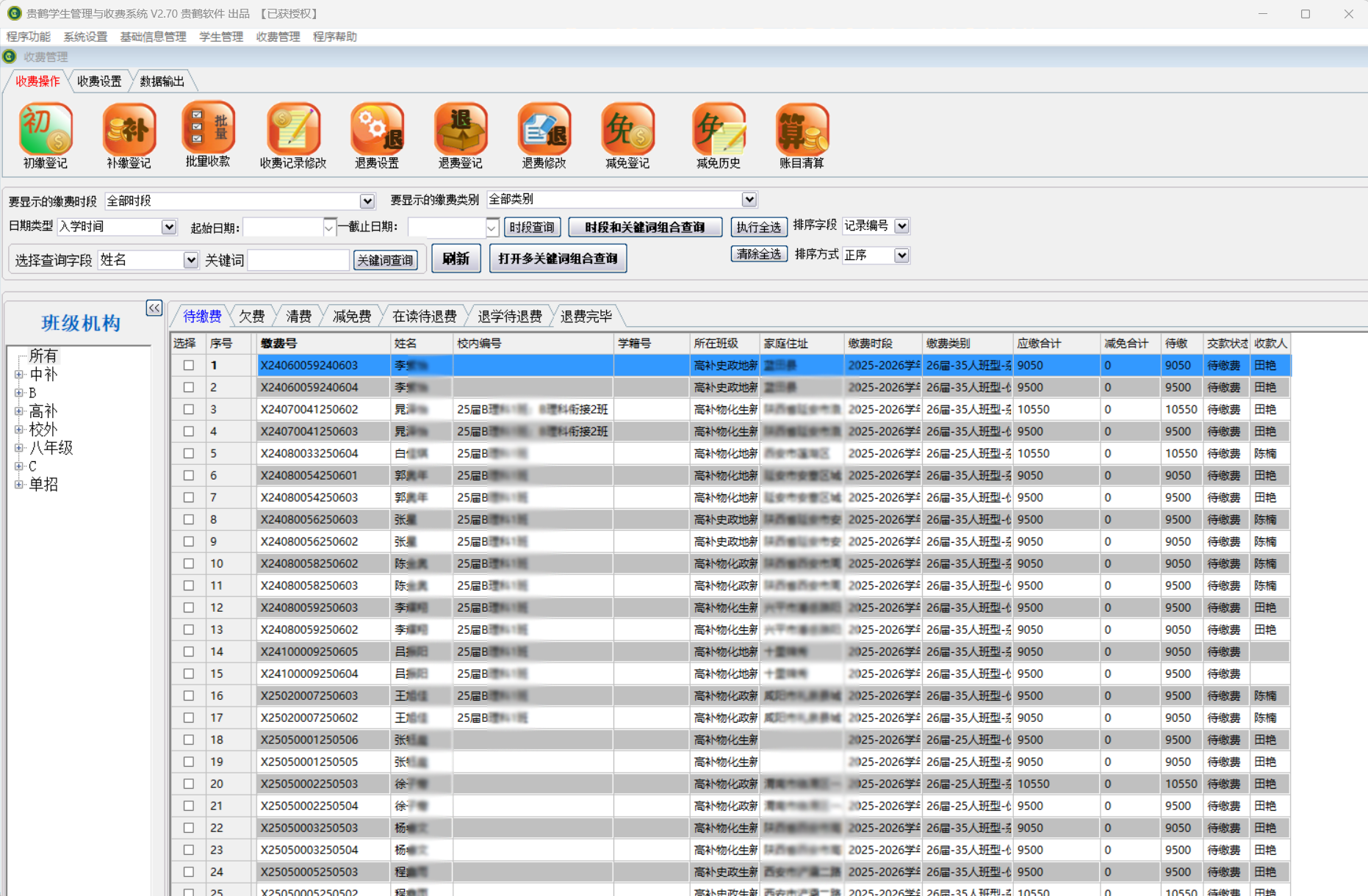Collapse the class tree panel with << button

click(154, 308)
